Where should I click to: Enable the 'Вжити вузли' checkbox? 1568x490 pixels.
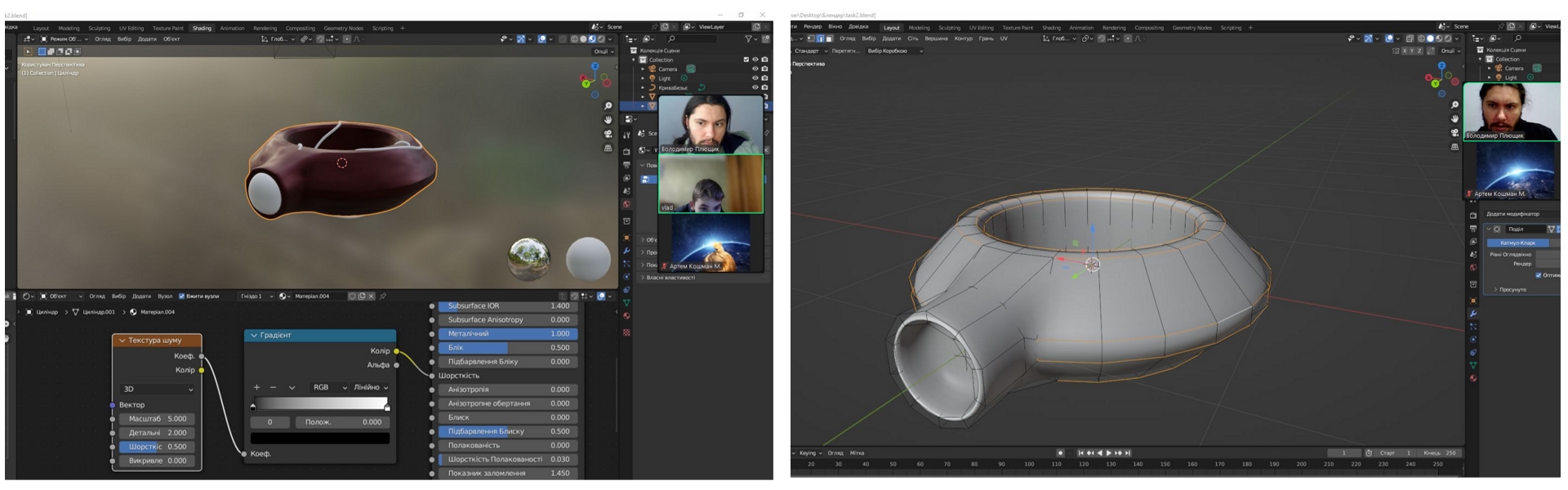pos(181,296)
